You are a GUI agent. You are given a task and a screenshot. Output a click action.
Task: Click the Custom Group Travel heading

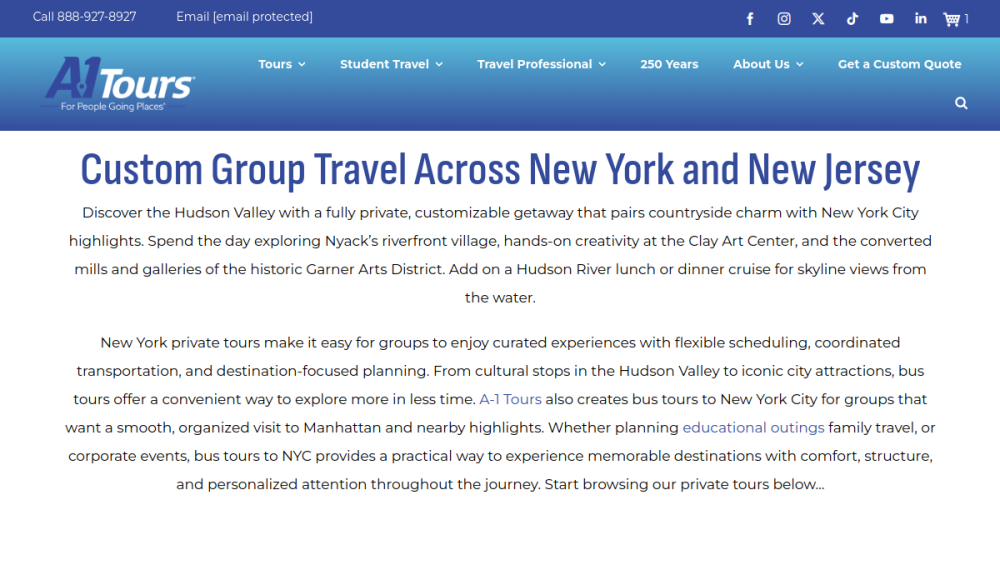500,170
